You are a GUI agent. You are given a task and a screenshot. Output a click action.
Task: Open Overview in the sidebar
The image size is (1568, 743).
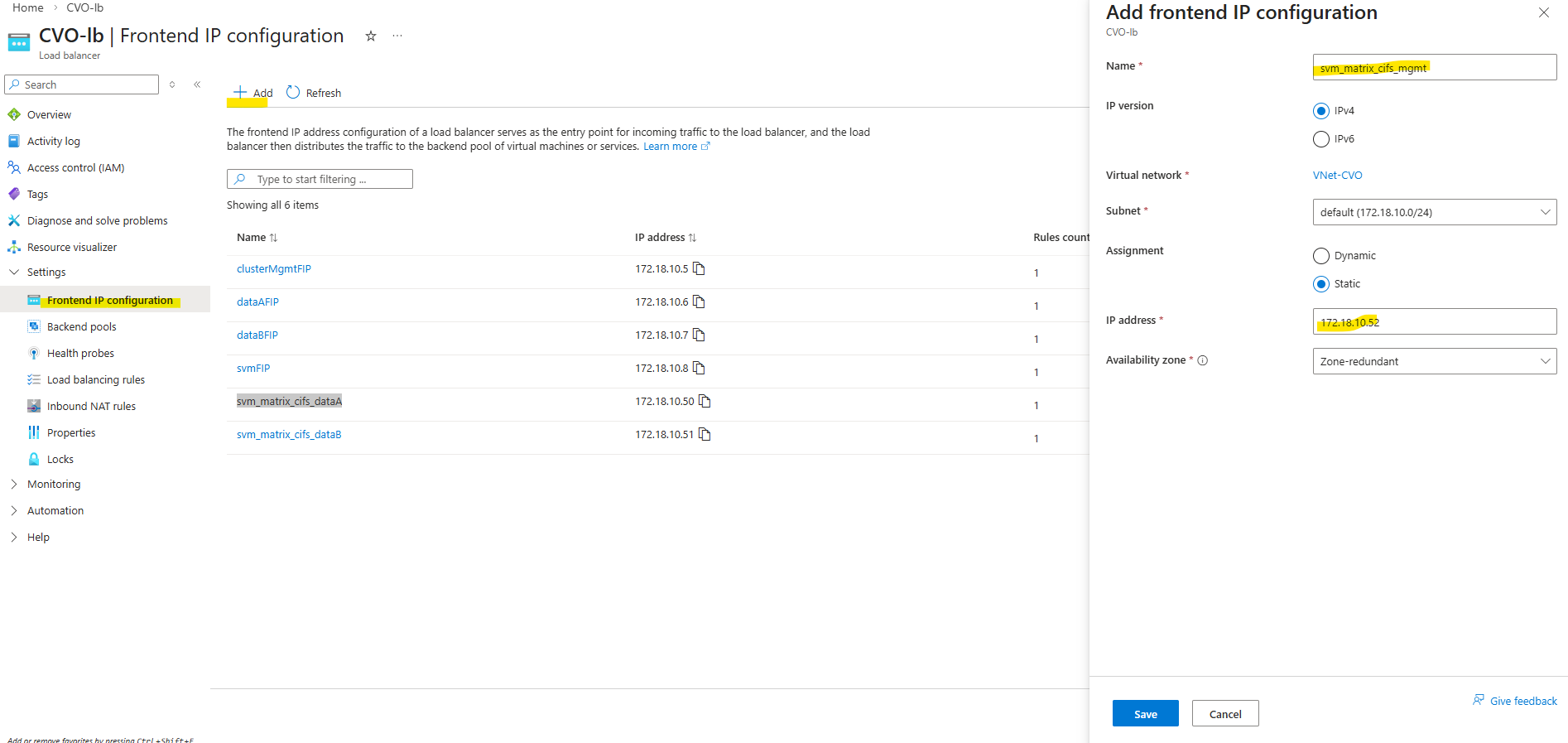(49, 115)
